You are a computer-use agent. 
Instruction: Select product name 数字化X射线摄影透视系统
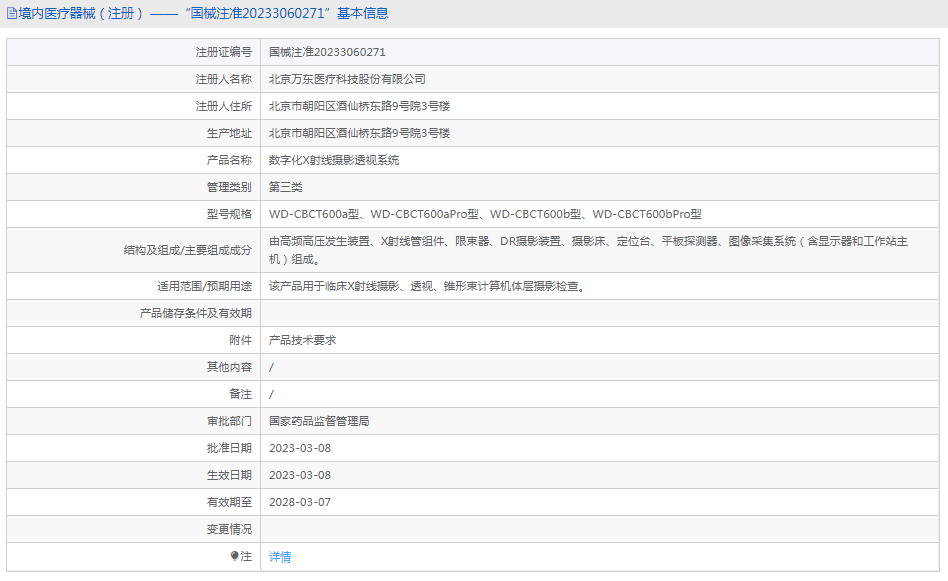(334, 160)
